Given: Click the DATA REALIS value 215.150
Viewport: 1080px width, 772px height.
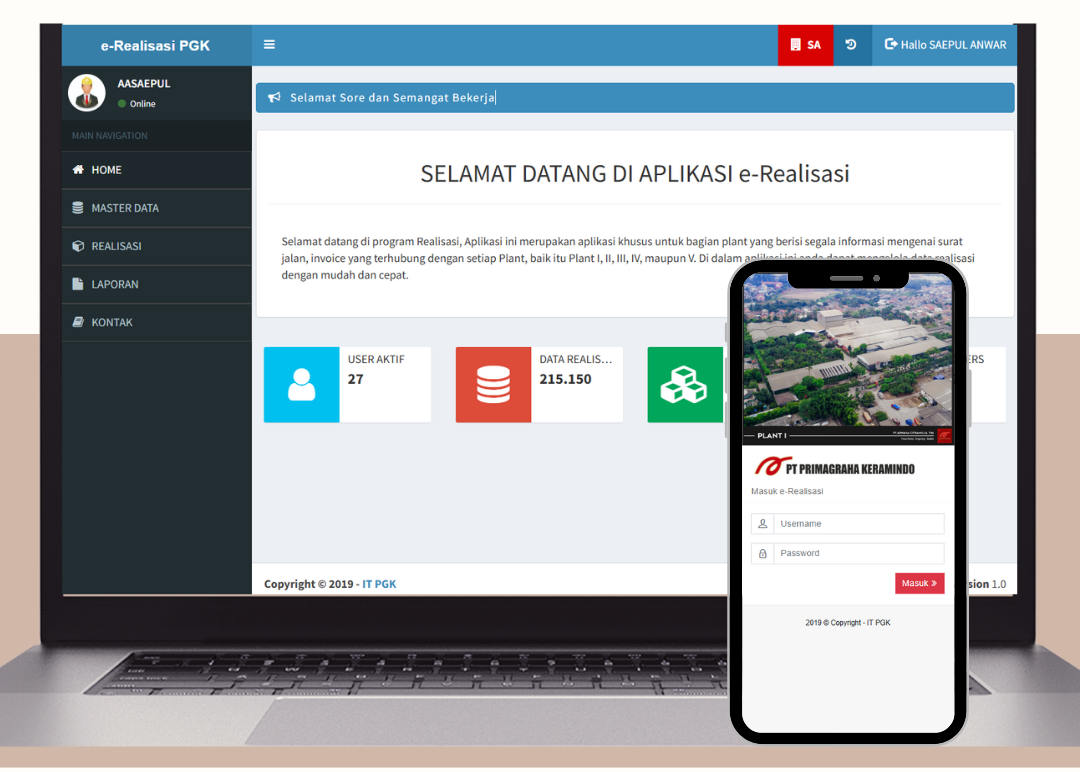Looking at the screenshot, I should (x=565, y=379).
